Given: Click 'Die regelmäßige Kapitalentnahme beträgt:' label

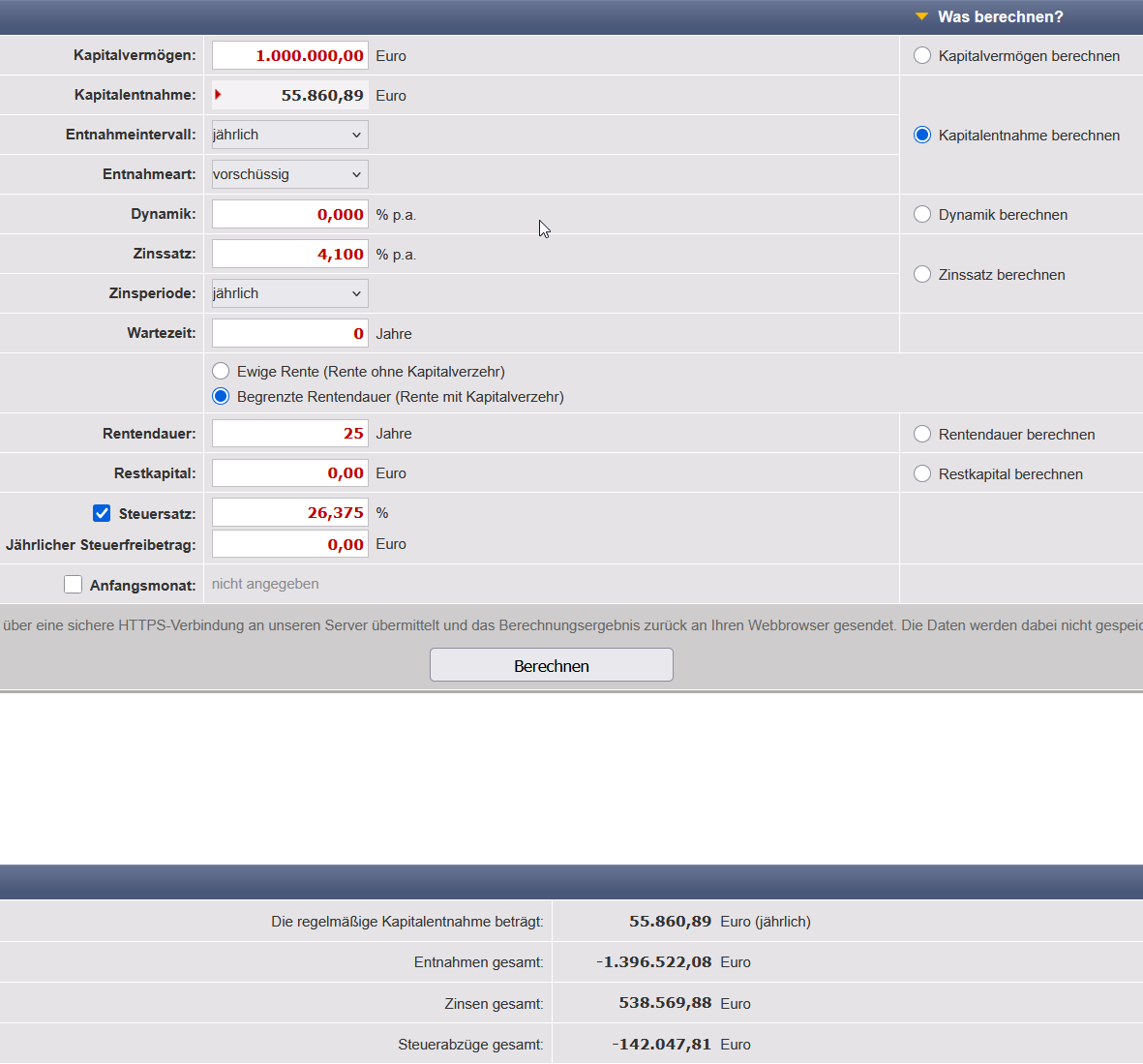Looking at the screenshot, I should pyautogui.click(x=407, y=922).
